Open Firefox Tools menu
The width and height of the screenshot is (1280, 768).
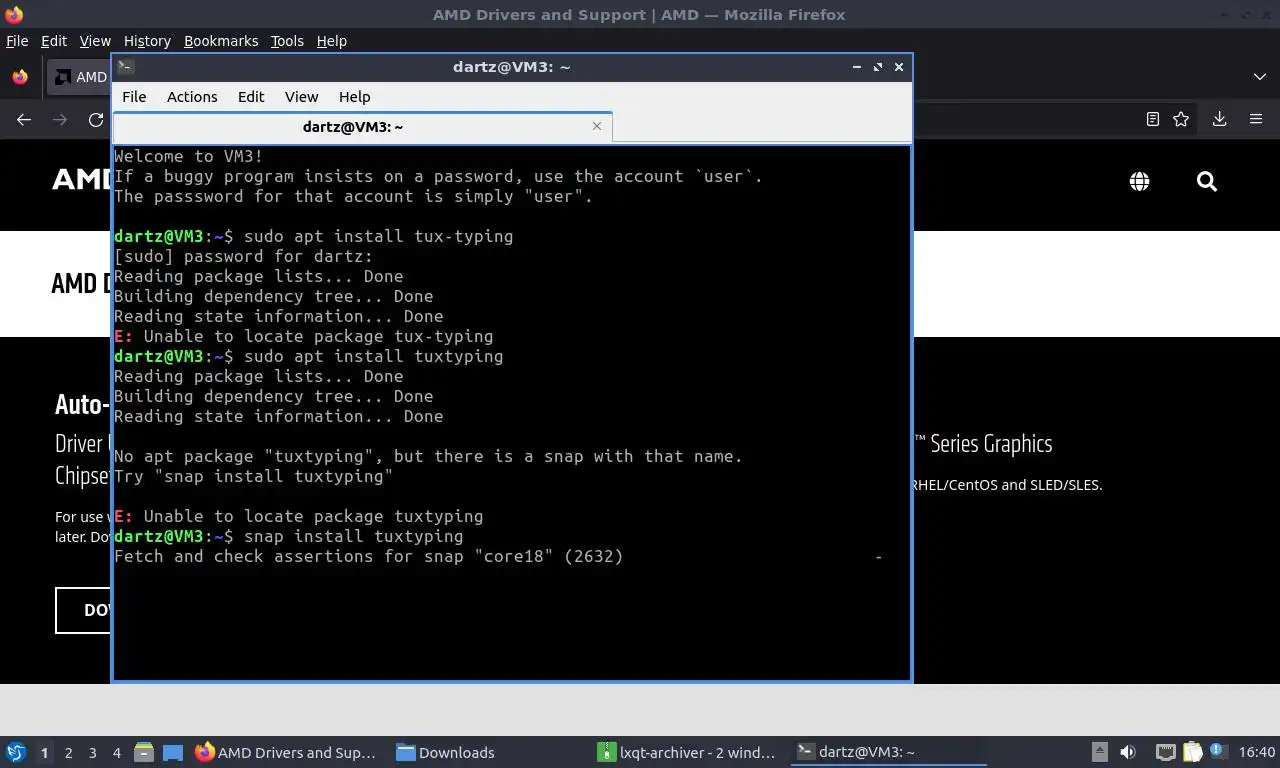click(x=287, y=41)
